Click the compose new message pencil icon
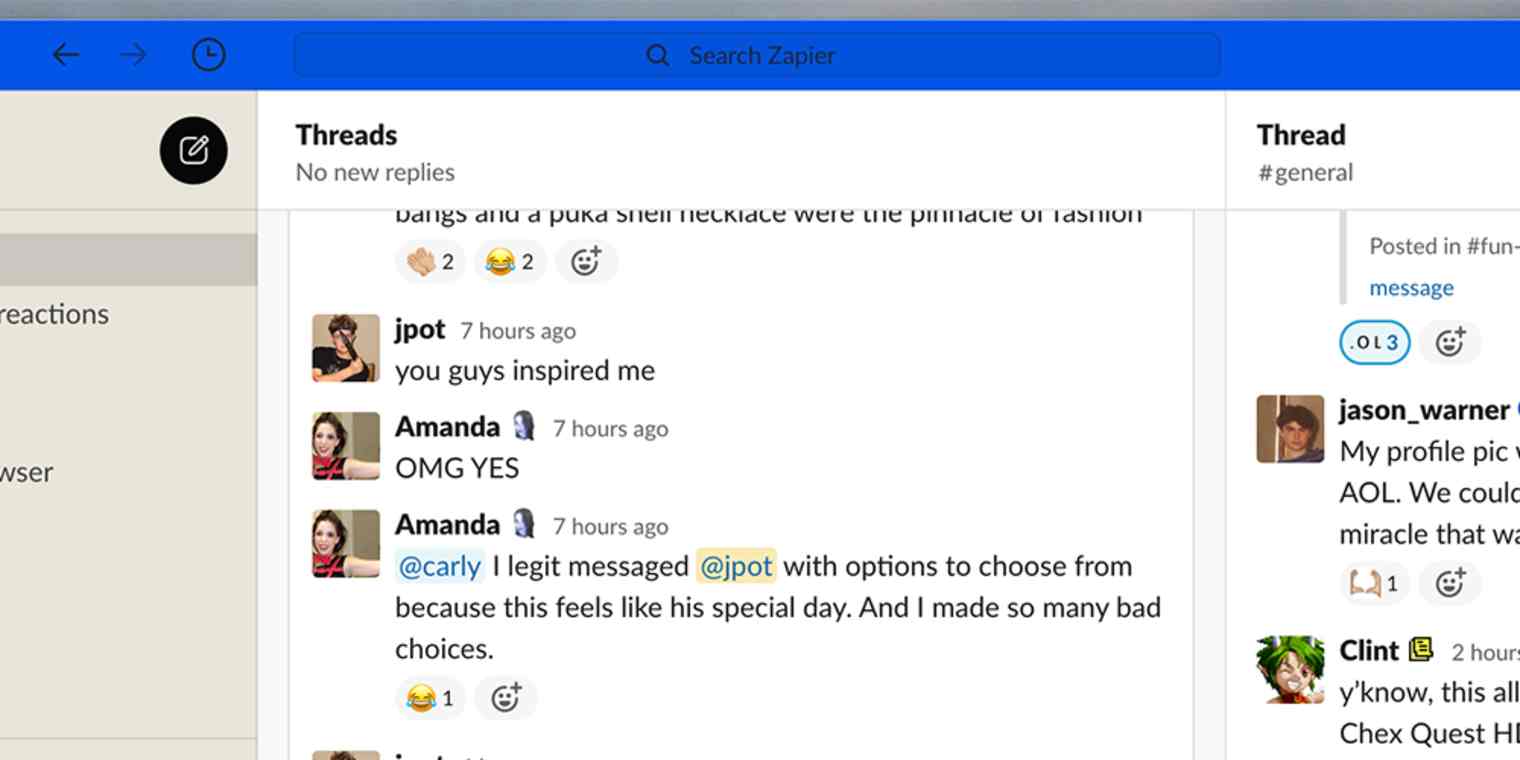The width and height of the screenshot is (1520, 760). point(193,150)
